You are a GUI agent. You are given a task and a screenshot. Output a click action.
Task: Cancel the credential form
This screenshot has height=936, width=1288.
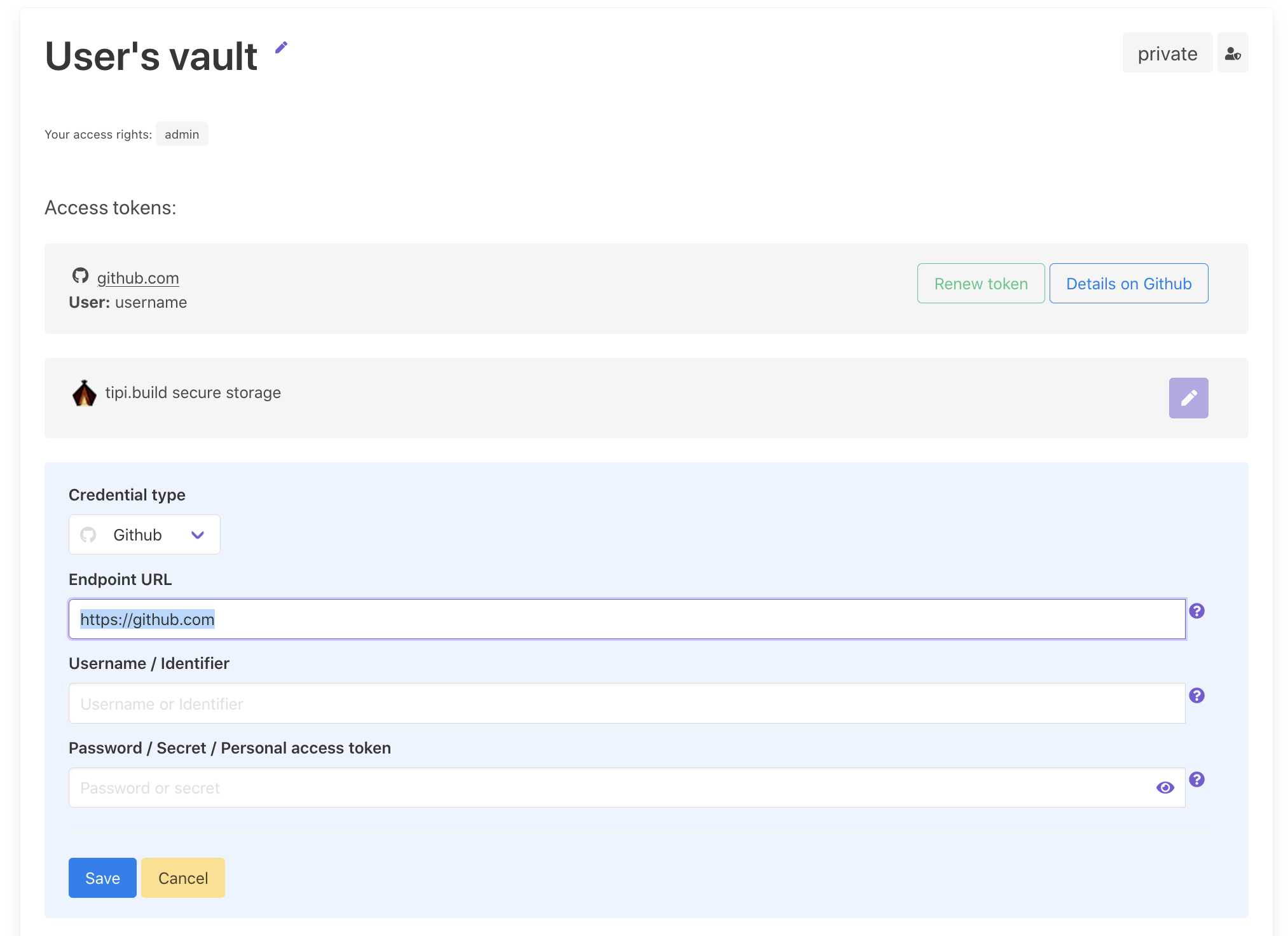point(182,878)
